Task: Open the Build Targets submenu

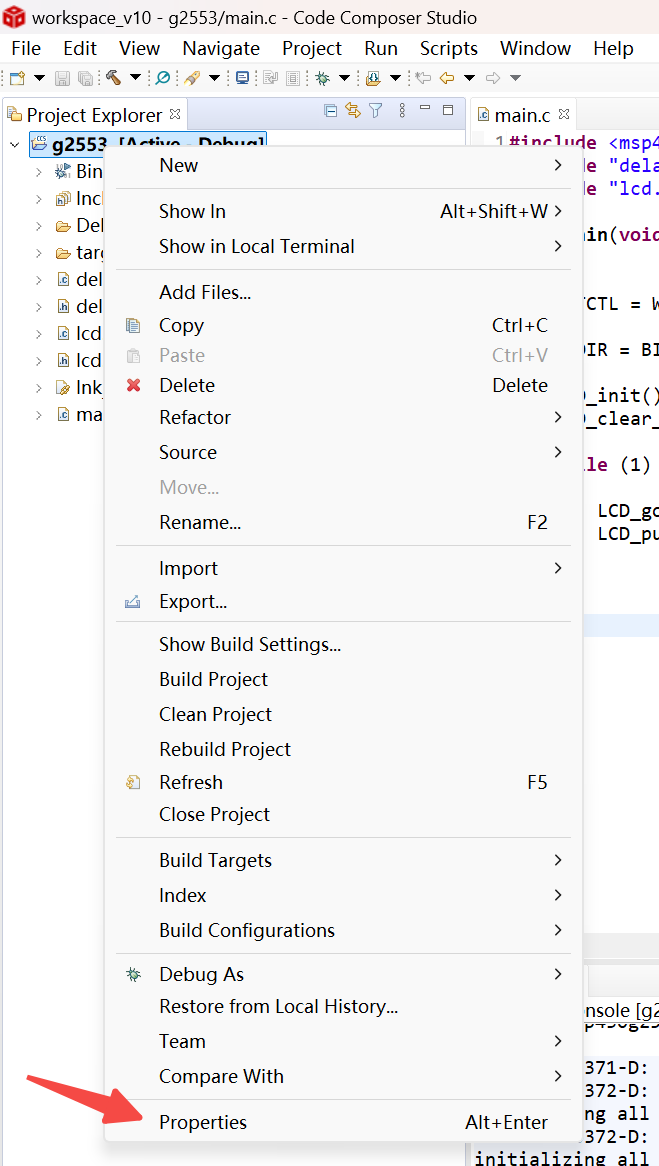Action: tap(343, 860)
